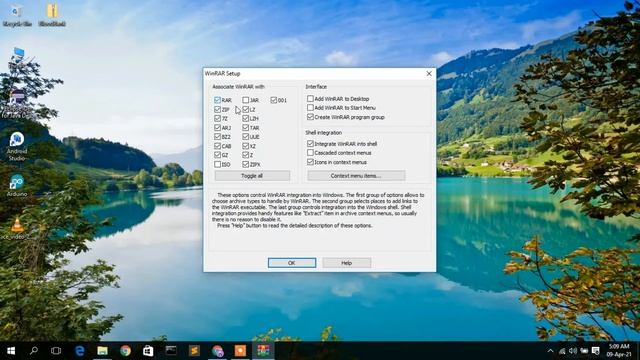Open network status tray icon
Viewport: 640px width, 360px height.
tap(562, 351)
